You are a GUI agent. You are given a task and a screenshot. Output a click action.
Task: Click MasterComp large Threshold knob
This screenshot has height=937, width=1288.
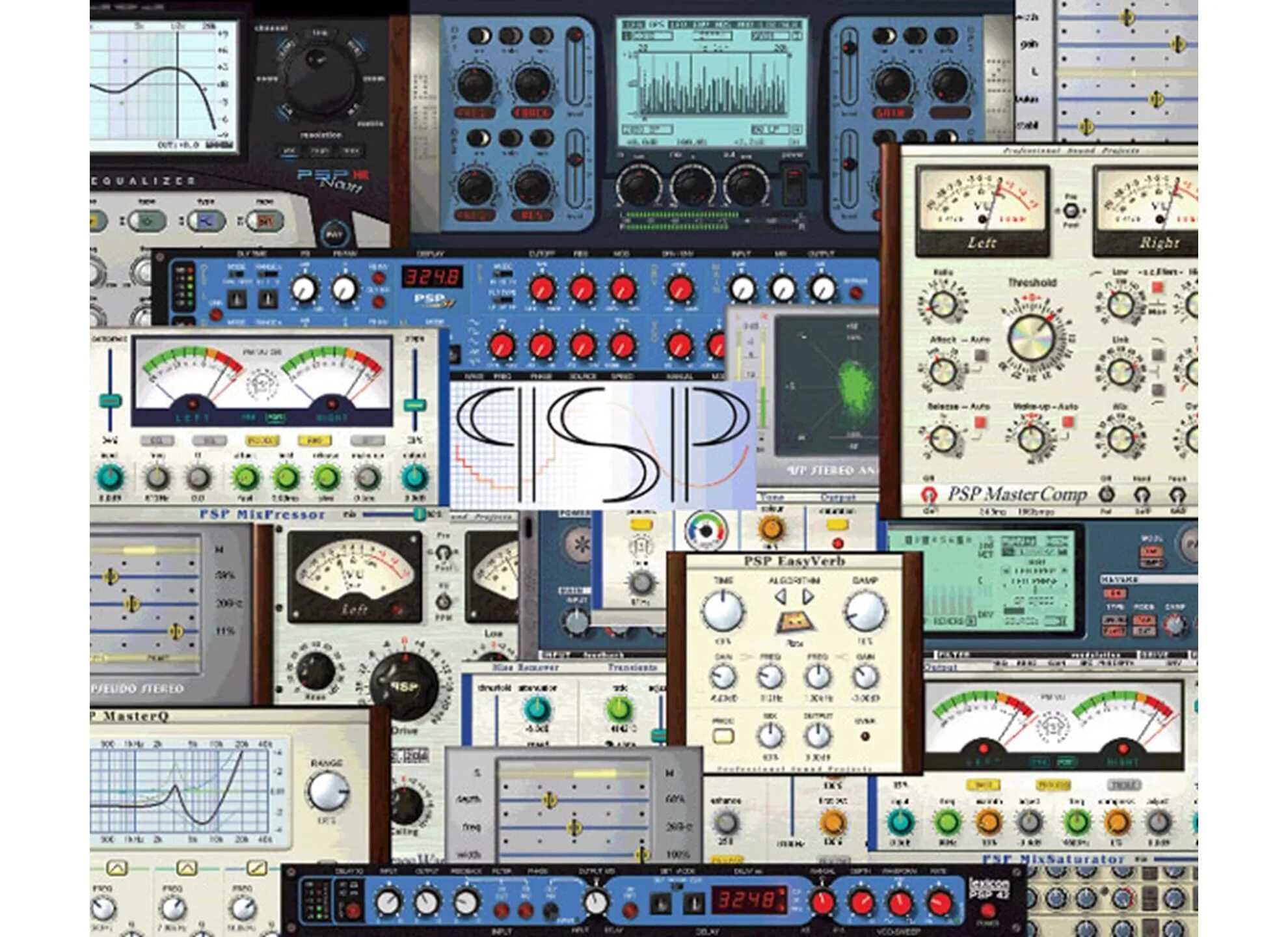point(1032,338)
